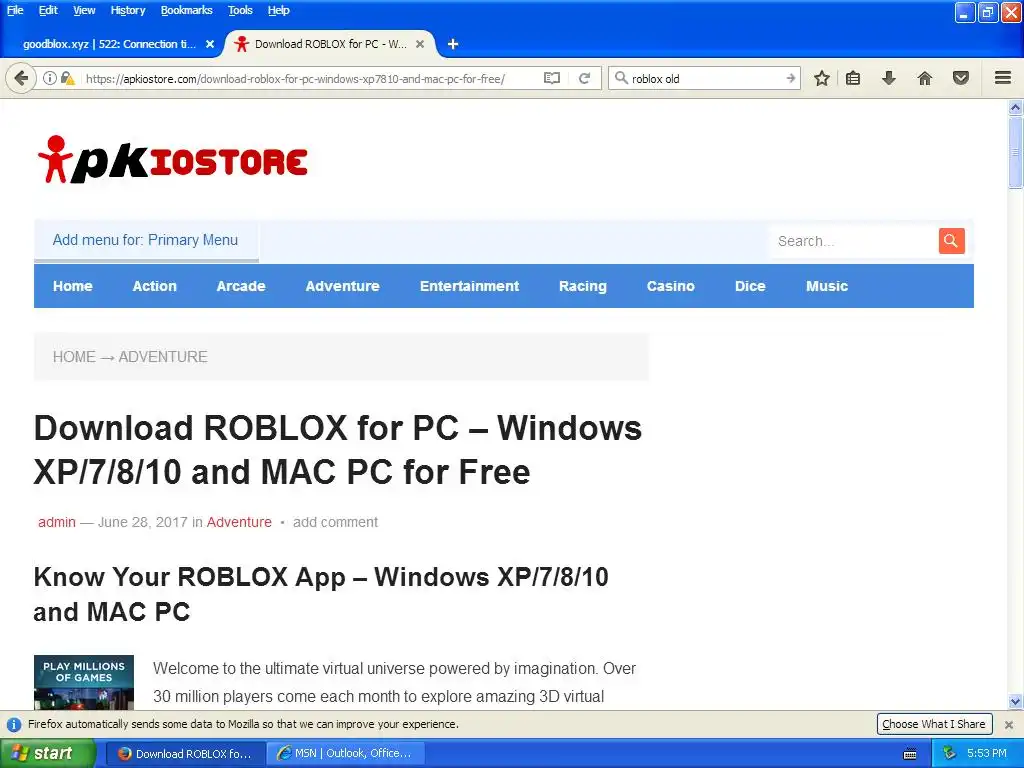Viewport: 1024px width, 768px height.
Task: Open the Bookmarks menu
Action: pos(186,10)
